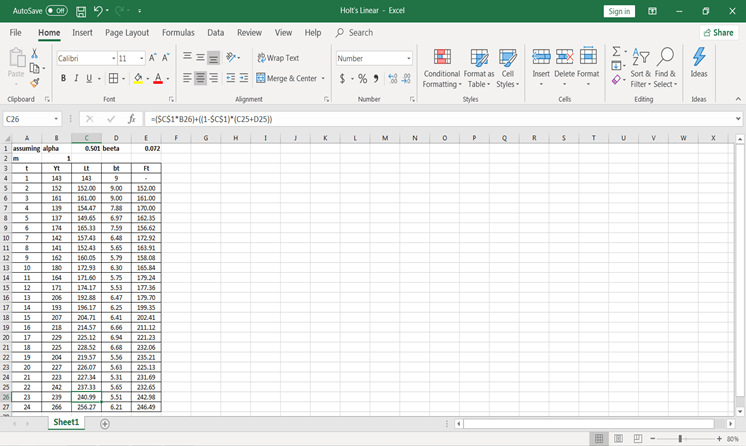746x446 pixels.
Task: Open Conditional Formatting menu
Action: [x=442, y=68]
